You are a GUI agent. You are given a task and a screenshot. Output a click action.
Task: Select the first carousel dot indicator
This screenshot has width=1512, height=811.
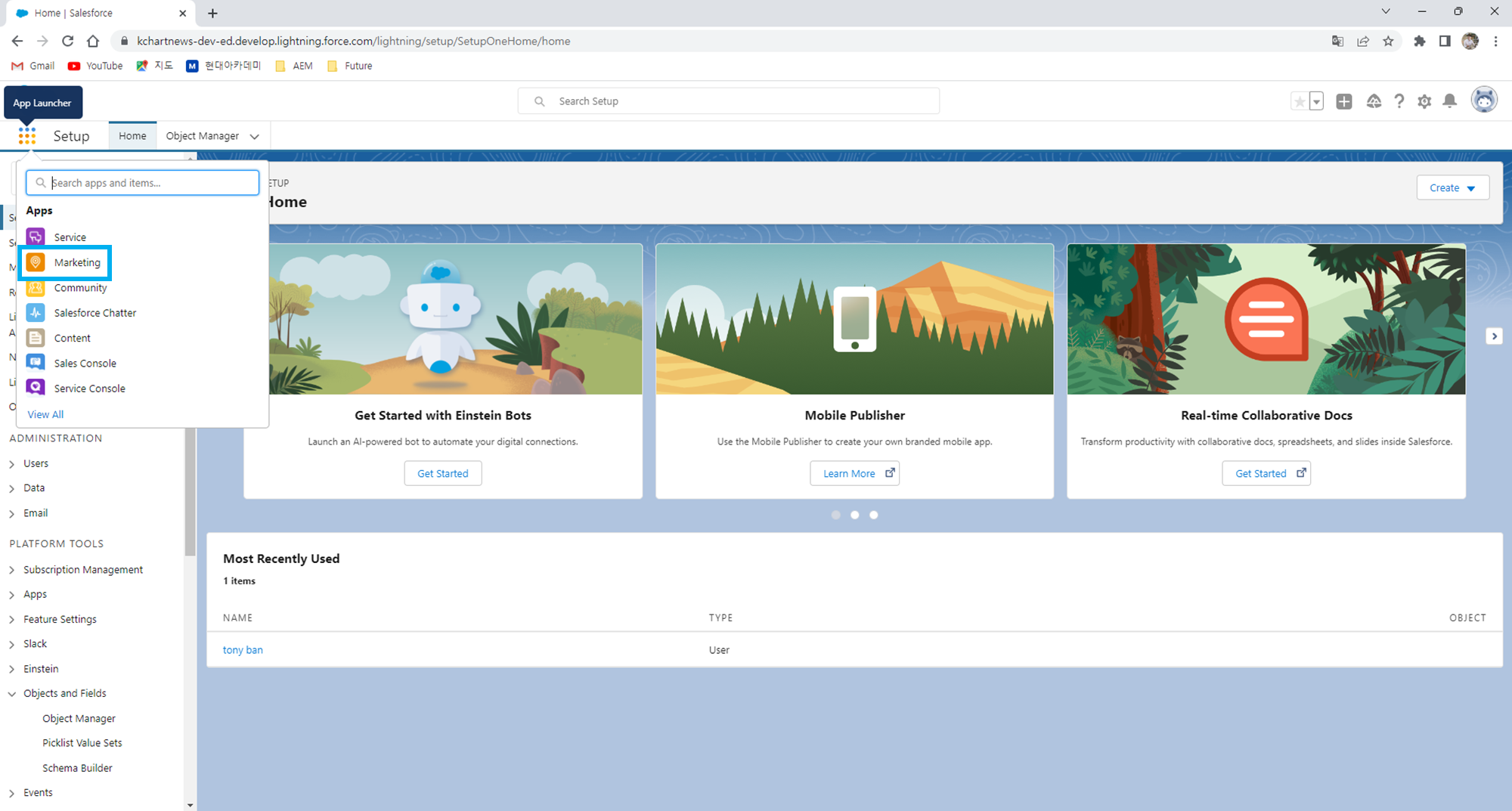[x=835, y=515]
